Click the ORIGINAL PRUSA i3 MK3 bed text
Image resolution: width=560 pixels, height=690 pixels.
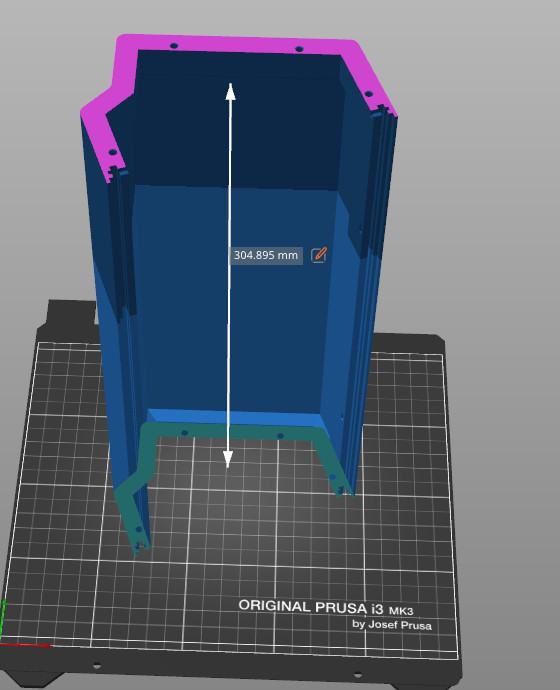click(x=326, y=608)
